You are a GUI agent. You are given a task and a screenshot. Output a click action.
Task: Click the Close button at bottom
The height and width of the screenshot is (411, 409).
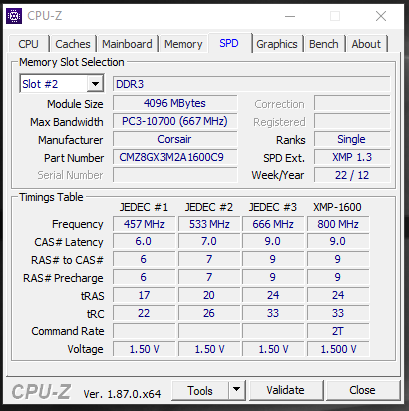click(362, 390)
